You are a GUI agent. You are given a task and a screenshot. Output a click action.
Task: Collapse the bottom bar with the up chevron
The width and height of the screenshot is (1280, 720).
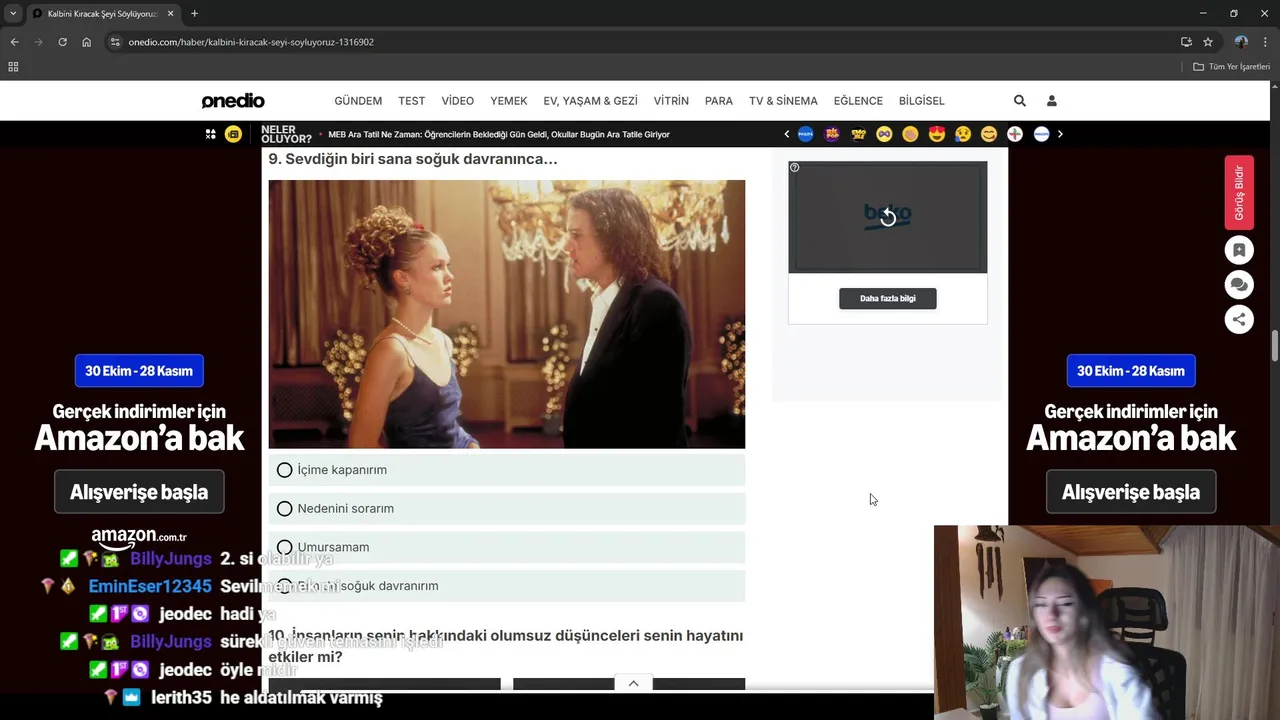tap(633, 683)
